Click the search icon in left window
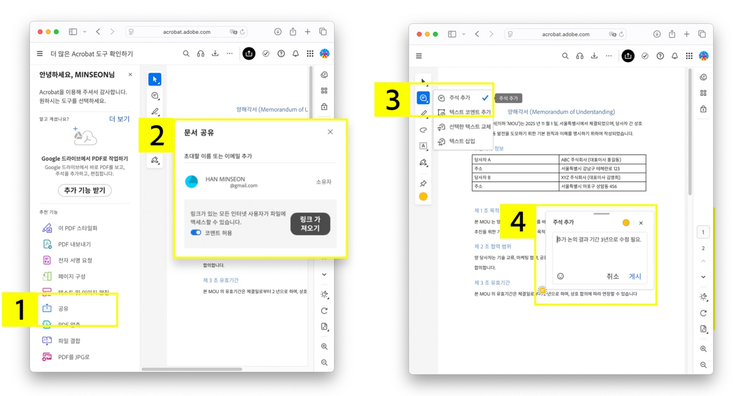 click(186, 54)
